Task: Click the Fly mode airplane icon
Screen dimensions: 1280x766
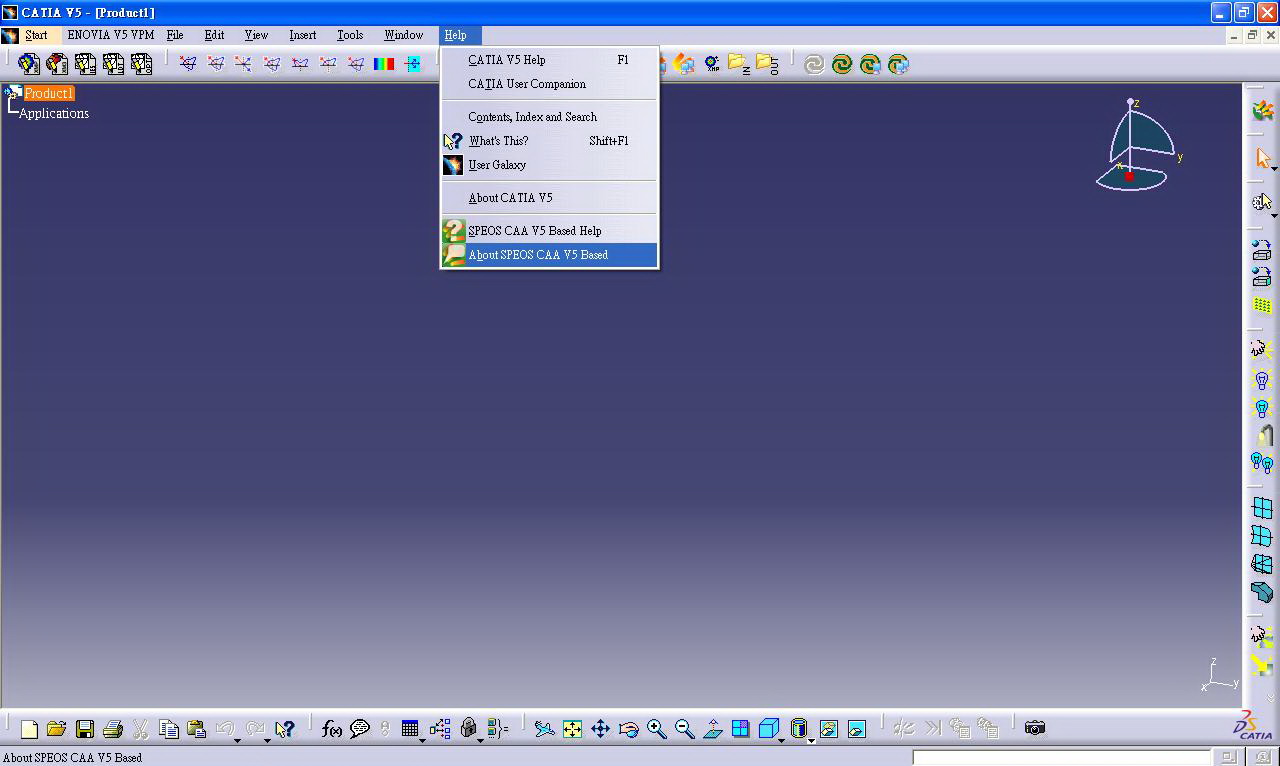Action: 544,729
